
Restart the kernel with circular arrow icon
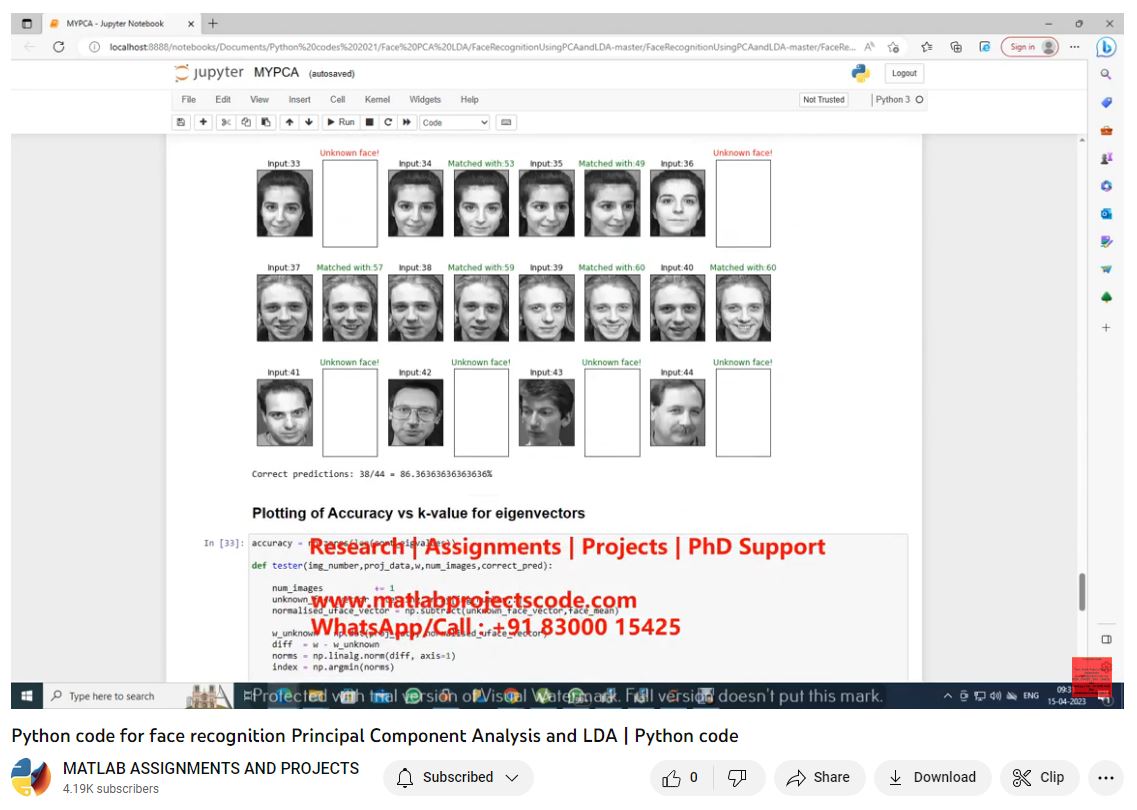click(x=388, y=123)
